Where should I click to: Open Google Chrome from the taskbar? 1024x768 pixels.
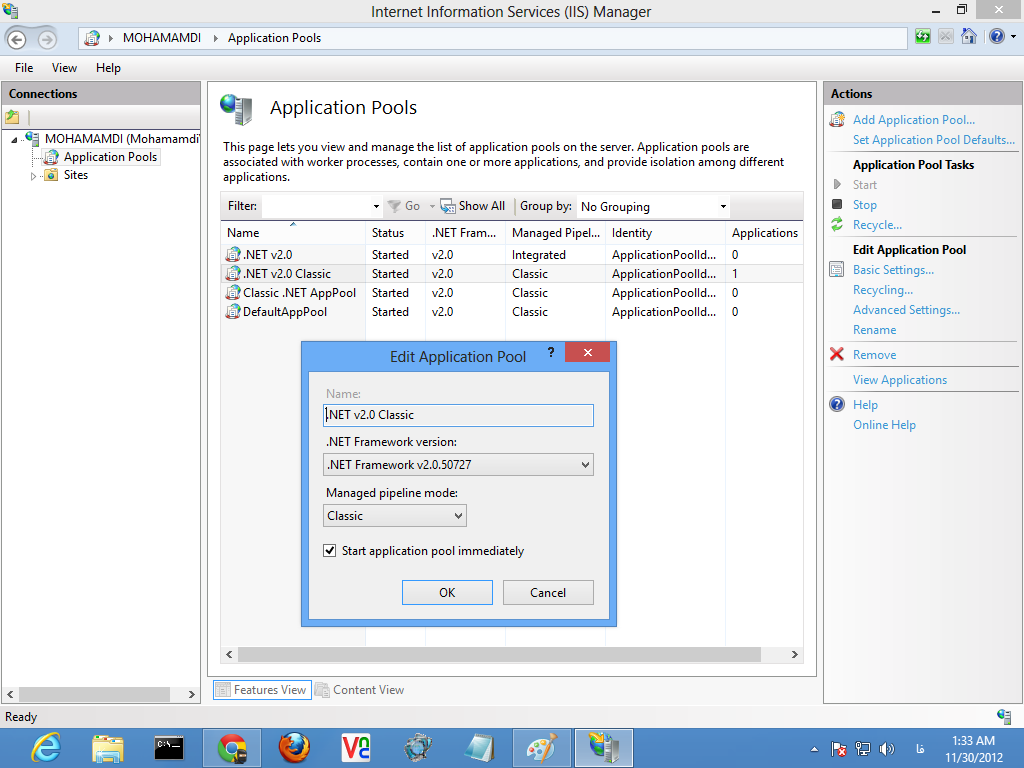click(x=232, y=747)
